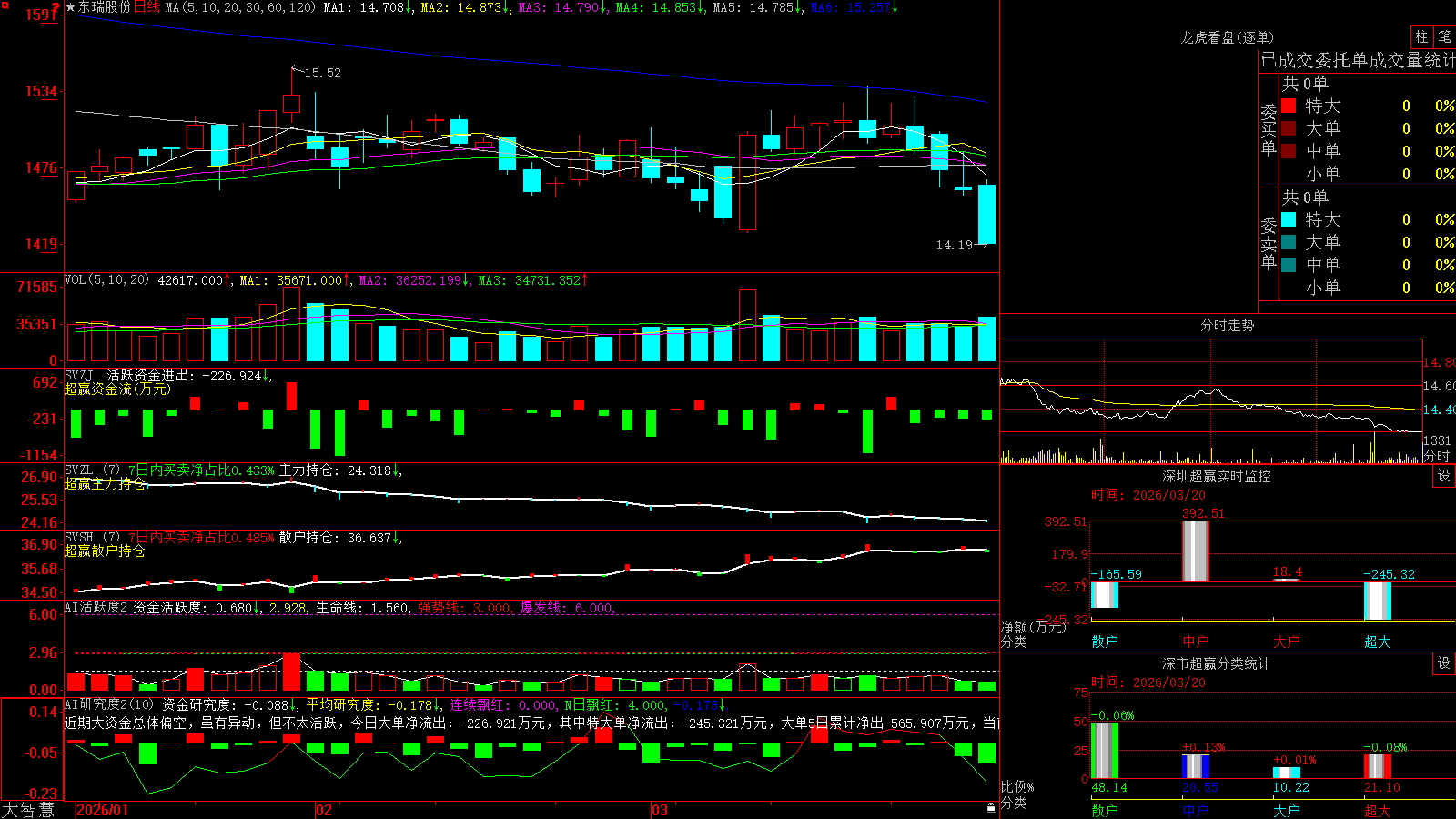Image resolution: width=1456 pixels, height=819 pixels.
Task: Click the dark red 大单 buy-order swatch
Action: (1289, 128)
